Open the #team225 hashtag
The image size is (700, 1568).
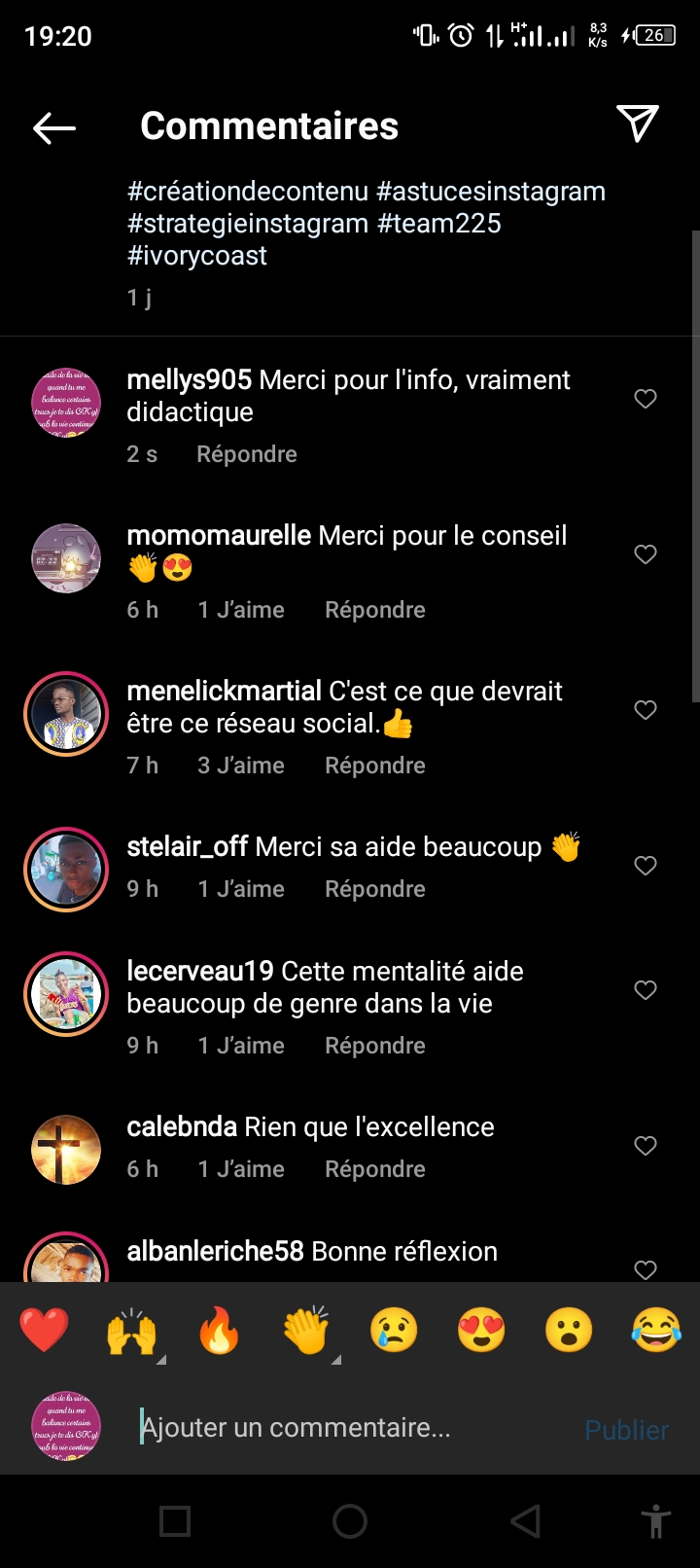(439, 224)
